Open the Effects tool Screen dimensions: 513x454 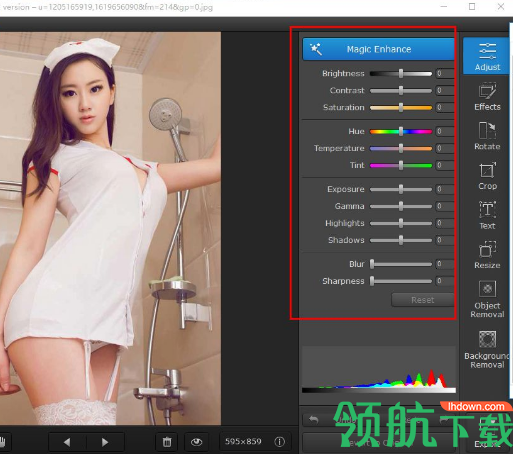[x=487, y=96]
